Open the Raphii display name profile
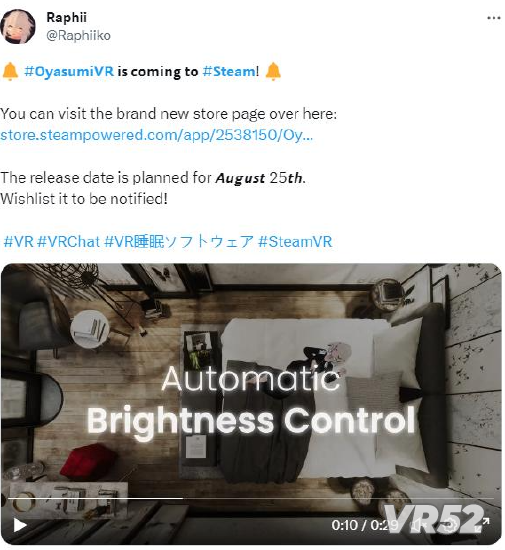The height and width of the screenshot is (550, 505). coord(66,17)
